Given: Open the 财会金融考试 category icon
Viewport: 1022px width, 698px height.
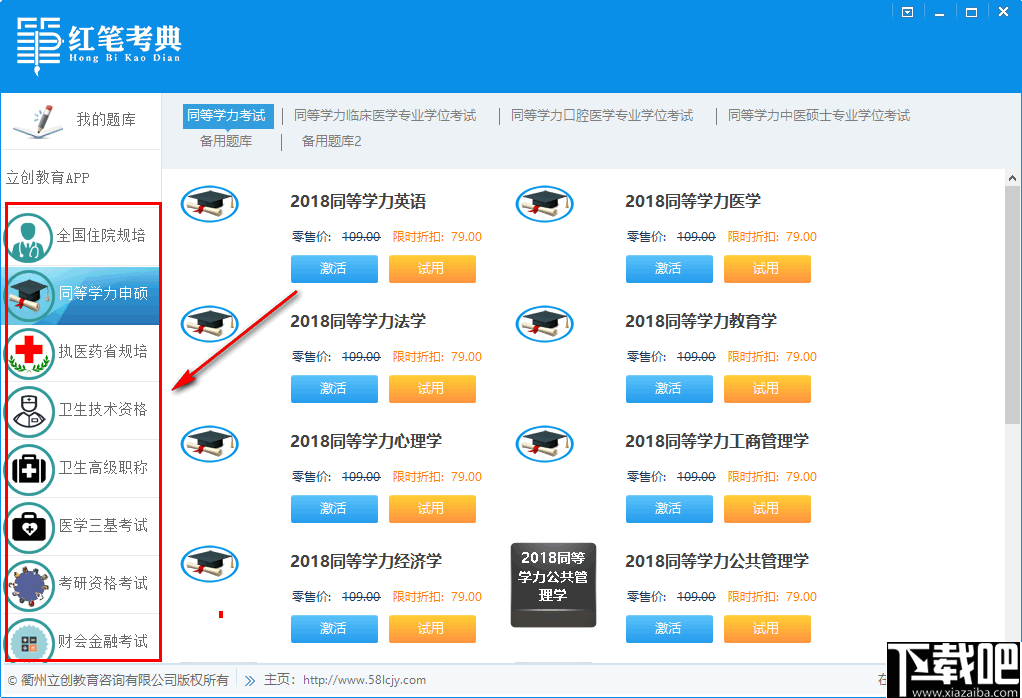Looking at the screenshot, I should [29, 641].
